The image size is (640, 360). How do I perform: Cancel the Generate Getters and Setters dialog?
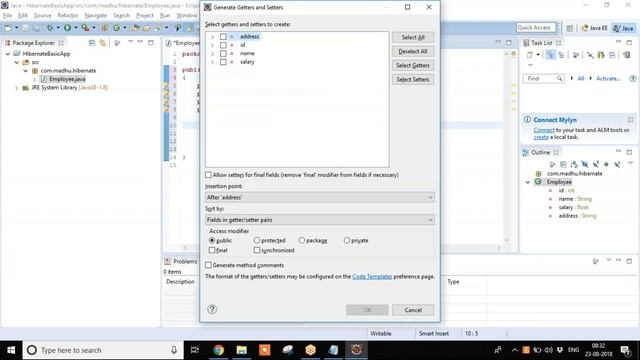(413, 310)
